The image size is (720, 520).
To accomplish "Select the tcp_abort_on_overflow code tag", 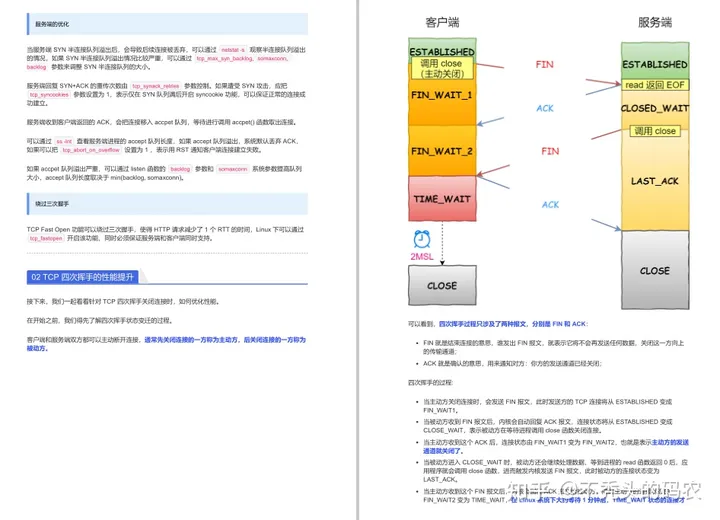I will coord(91,150).
